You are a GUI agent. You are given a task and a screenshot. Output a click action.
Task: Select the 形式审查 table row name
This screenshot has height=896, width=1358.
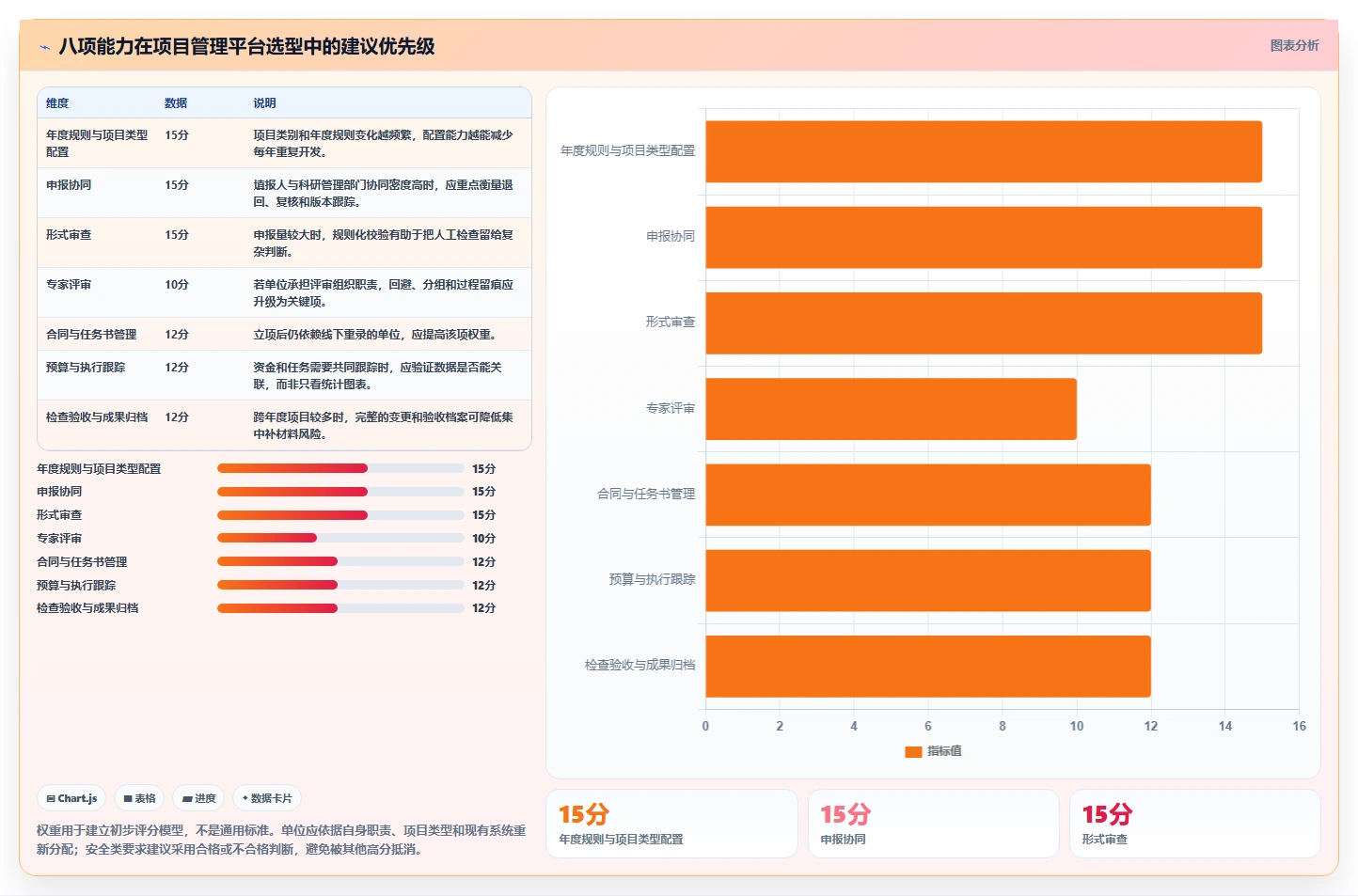point(69,235)
